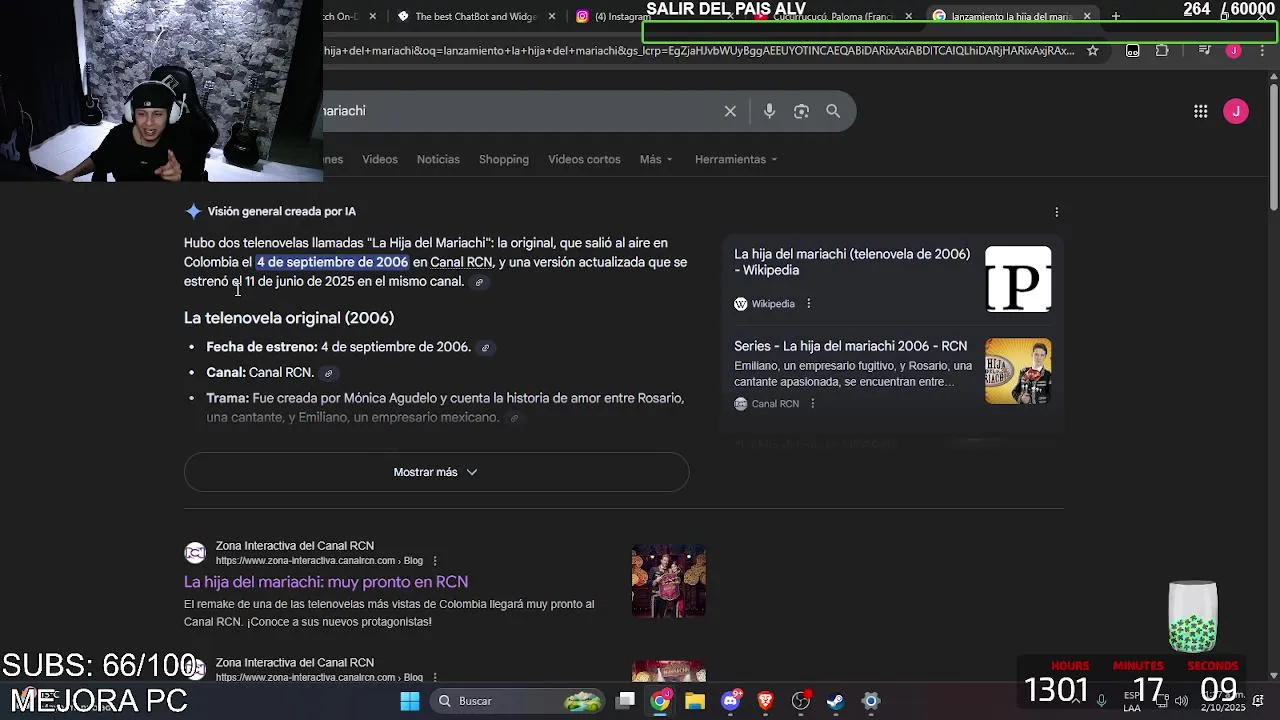Open Settings gear on taskbar
This screenshot has height=720, width=1280.
(x=871, y=701)
